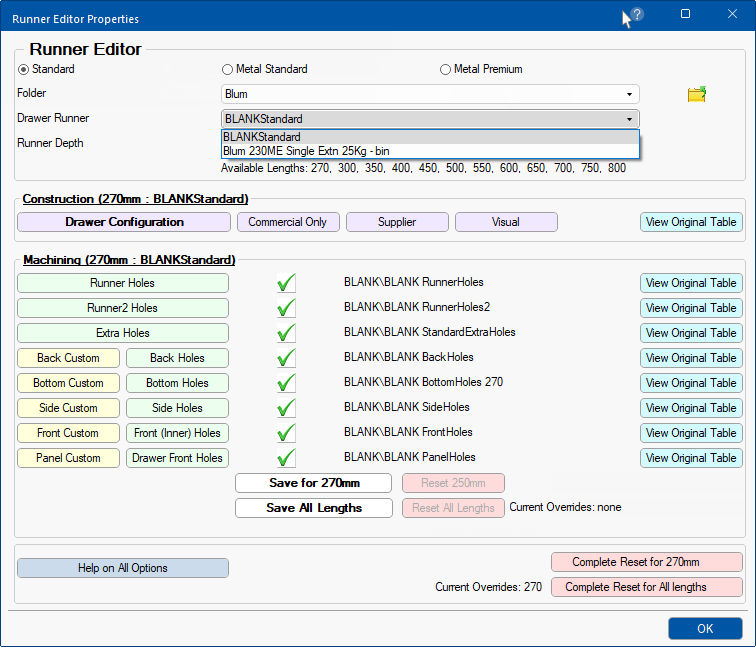
Task: Click green checkmark beside BLANK PanelHoles
Action: pos(286,458)
